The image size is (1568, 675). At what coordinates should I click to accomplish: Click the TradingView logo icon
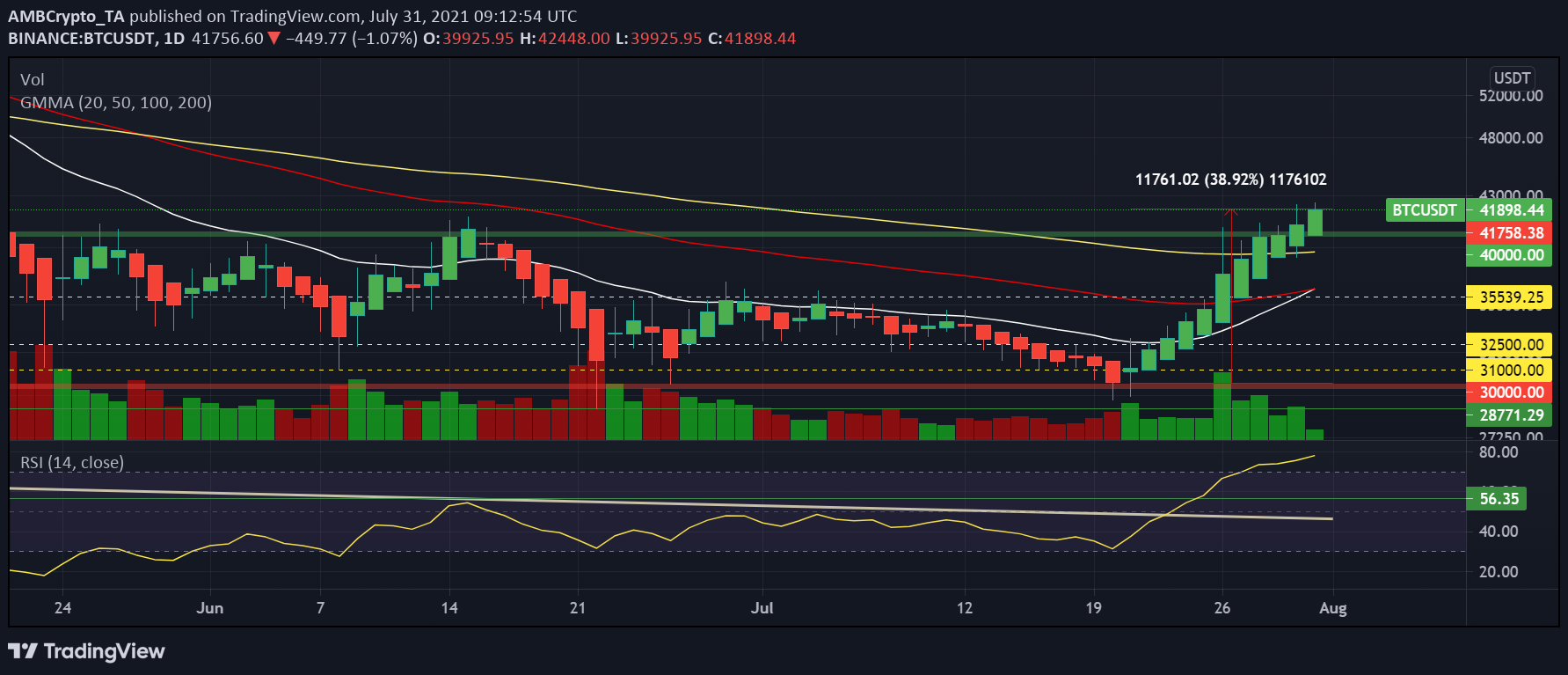pyautogui.click(x=23, y=651)
